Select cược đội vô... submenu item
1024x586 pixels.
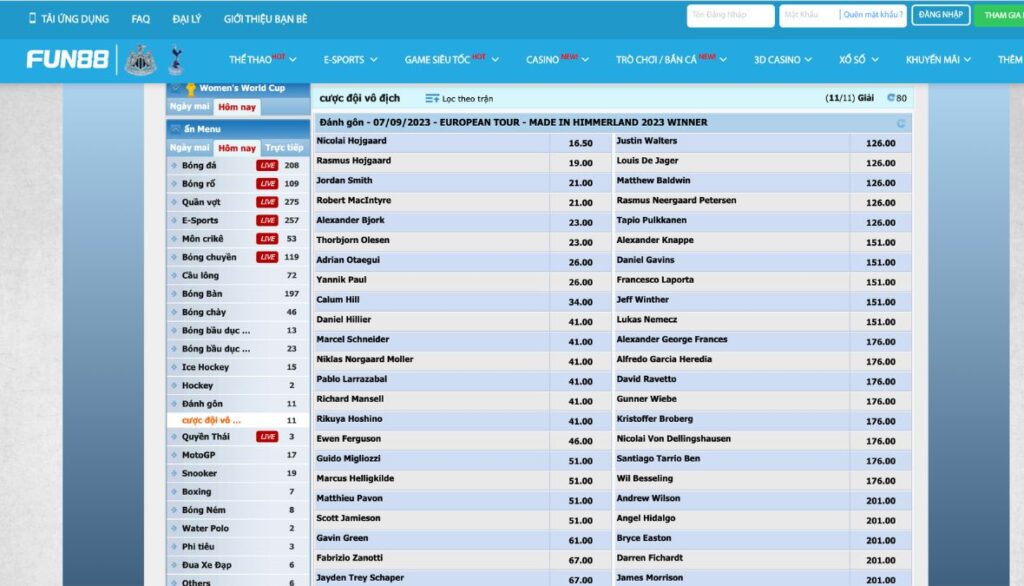coord(238,420)
